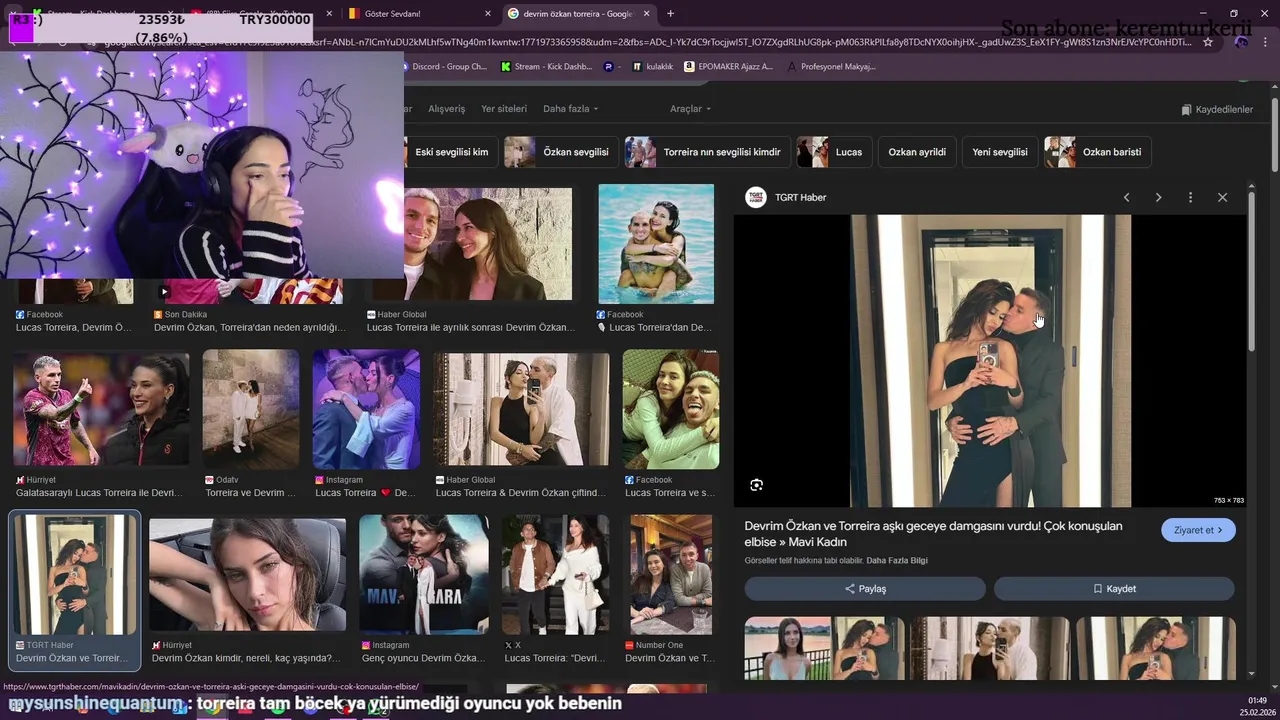
Task: Open a new browser tab
Action: pos(670,13)
